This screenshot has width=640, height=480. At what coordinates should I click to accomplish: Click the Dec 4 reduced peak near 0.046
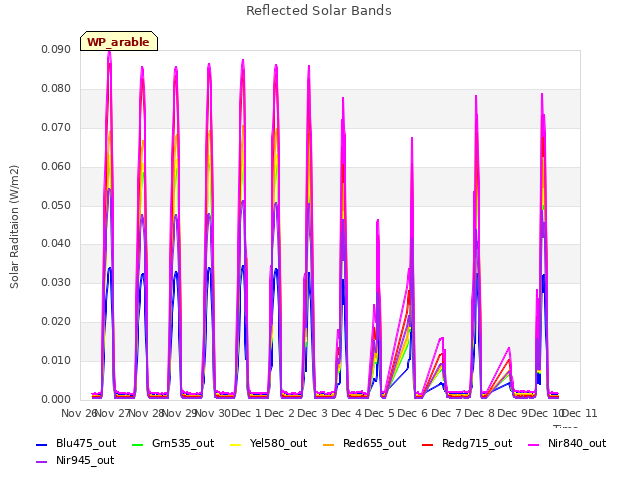click(x=378, y=220)
